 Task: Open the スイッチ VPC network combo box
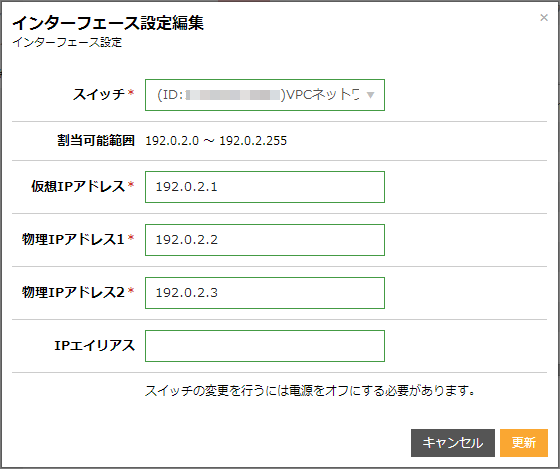(x=265, y=95)
